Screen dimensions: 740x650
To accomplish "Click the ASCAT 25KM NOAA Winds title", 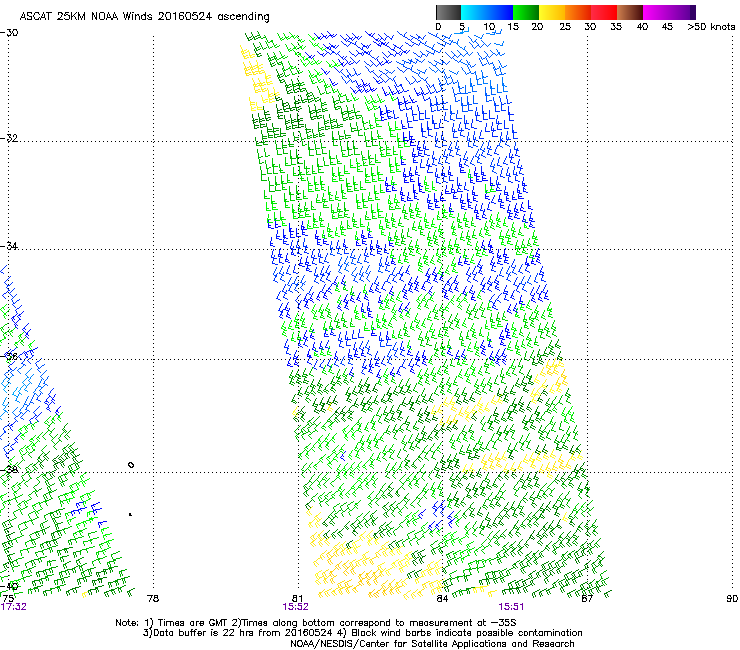I will 144,17.
